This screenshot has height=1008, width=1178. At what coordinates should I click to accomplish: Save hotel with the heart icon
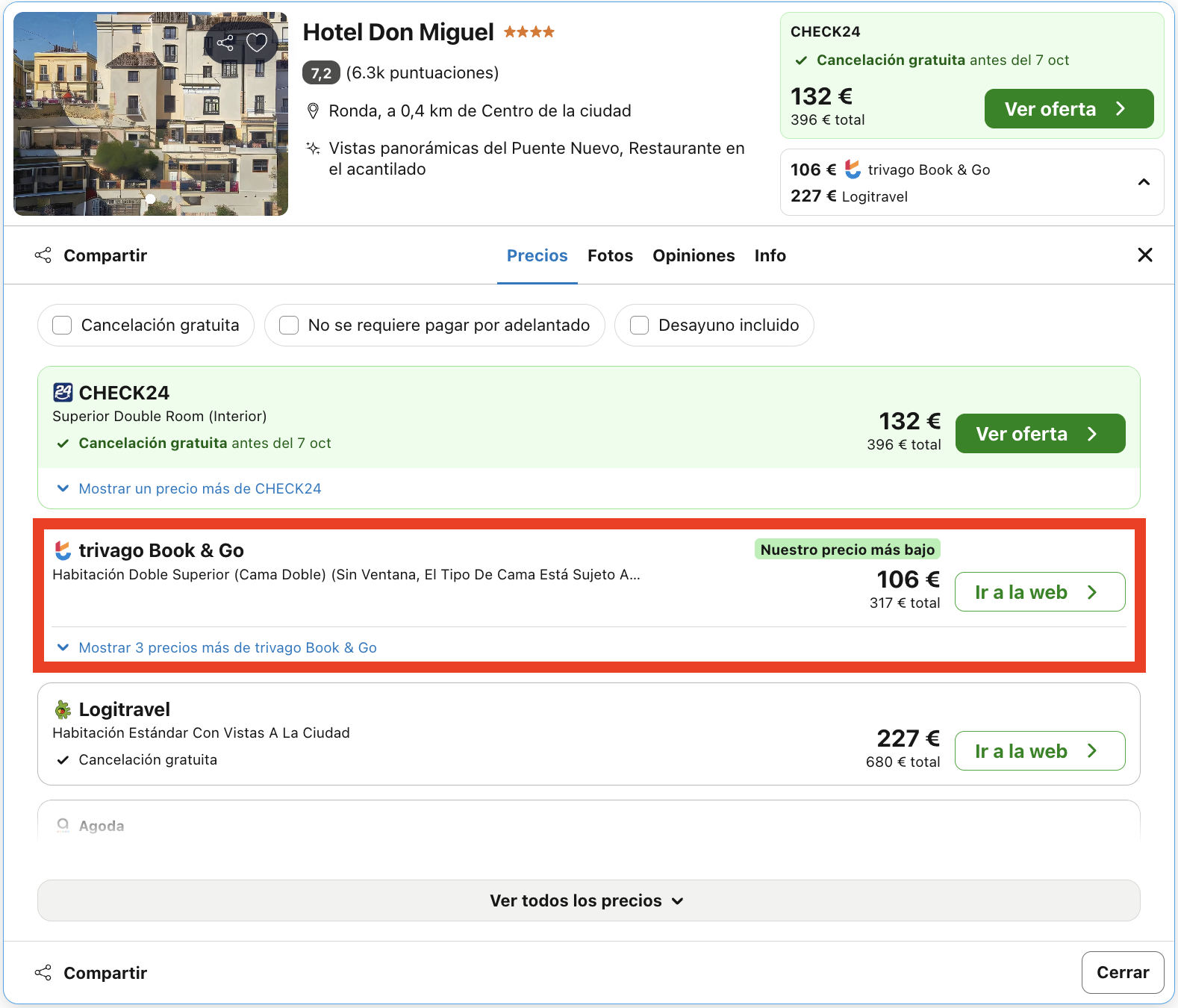click(x=257, y=43)
